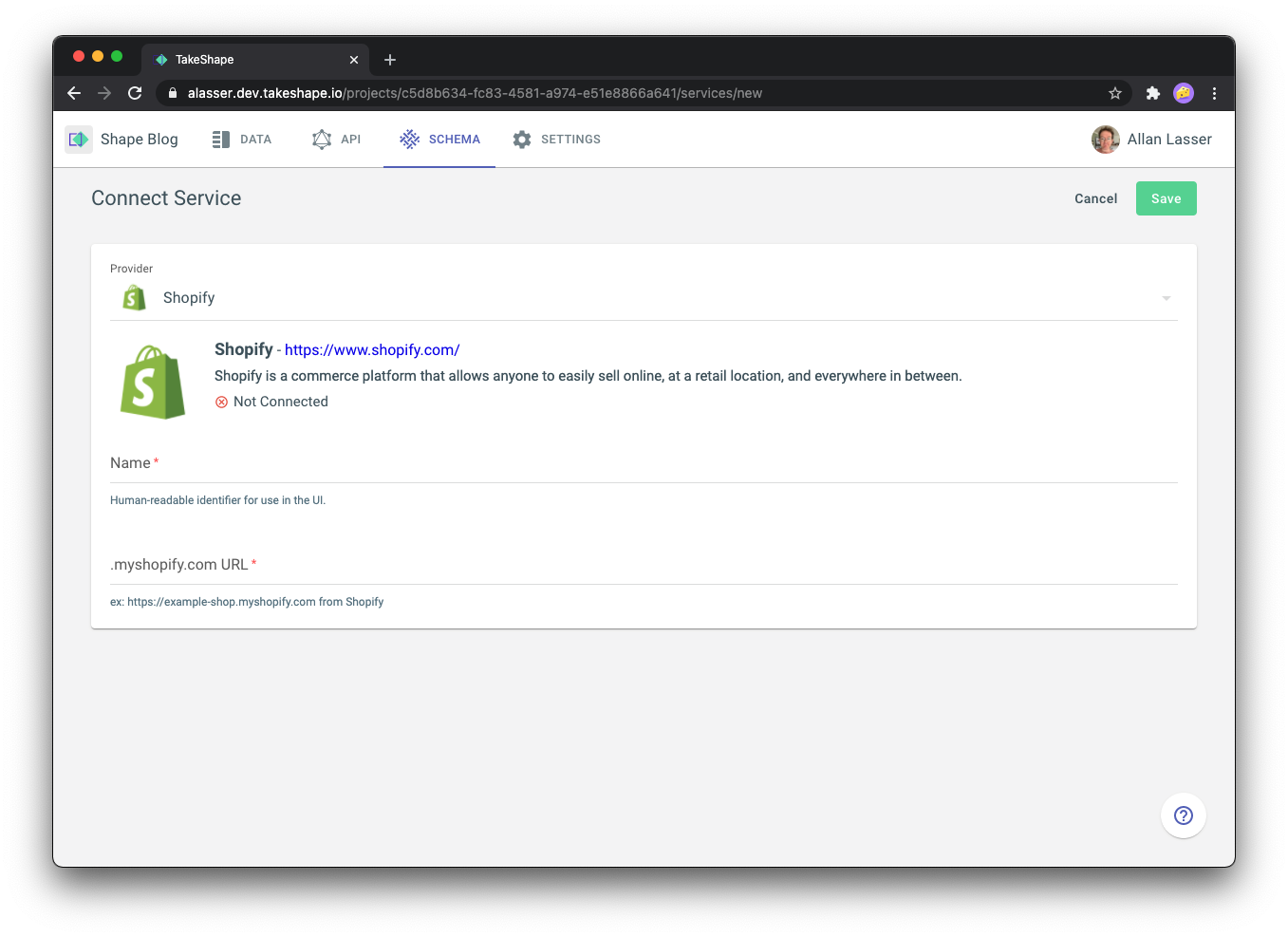Open the help question mark button
Viewport: 1288px width, 937px height.
click(x=1184, y=815)
